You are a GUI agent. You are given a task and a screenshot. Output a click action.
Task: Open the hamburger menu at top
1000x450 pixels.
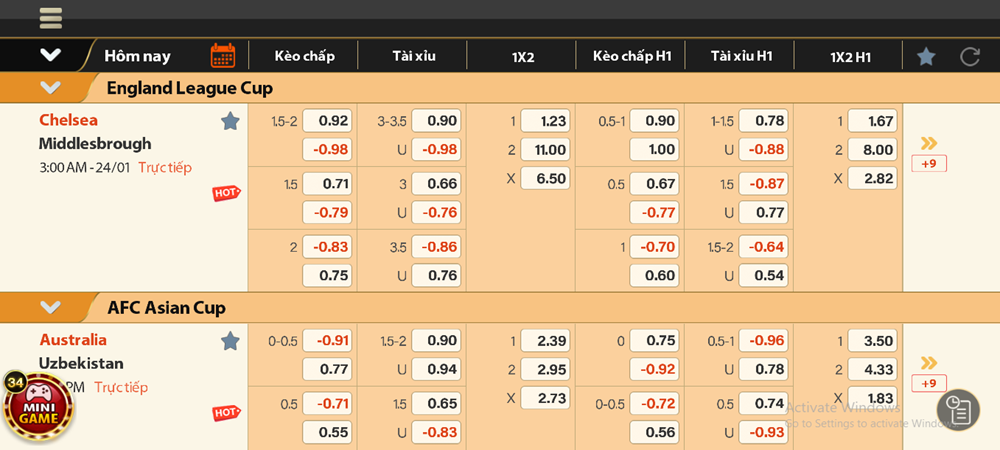click(51, 18)
